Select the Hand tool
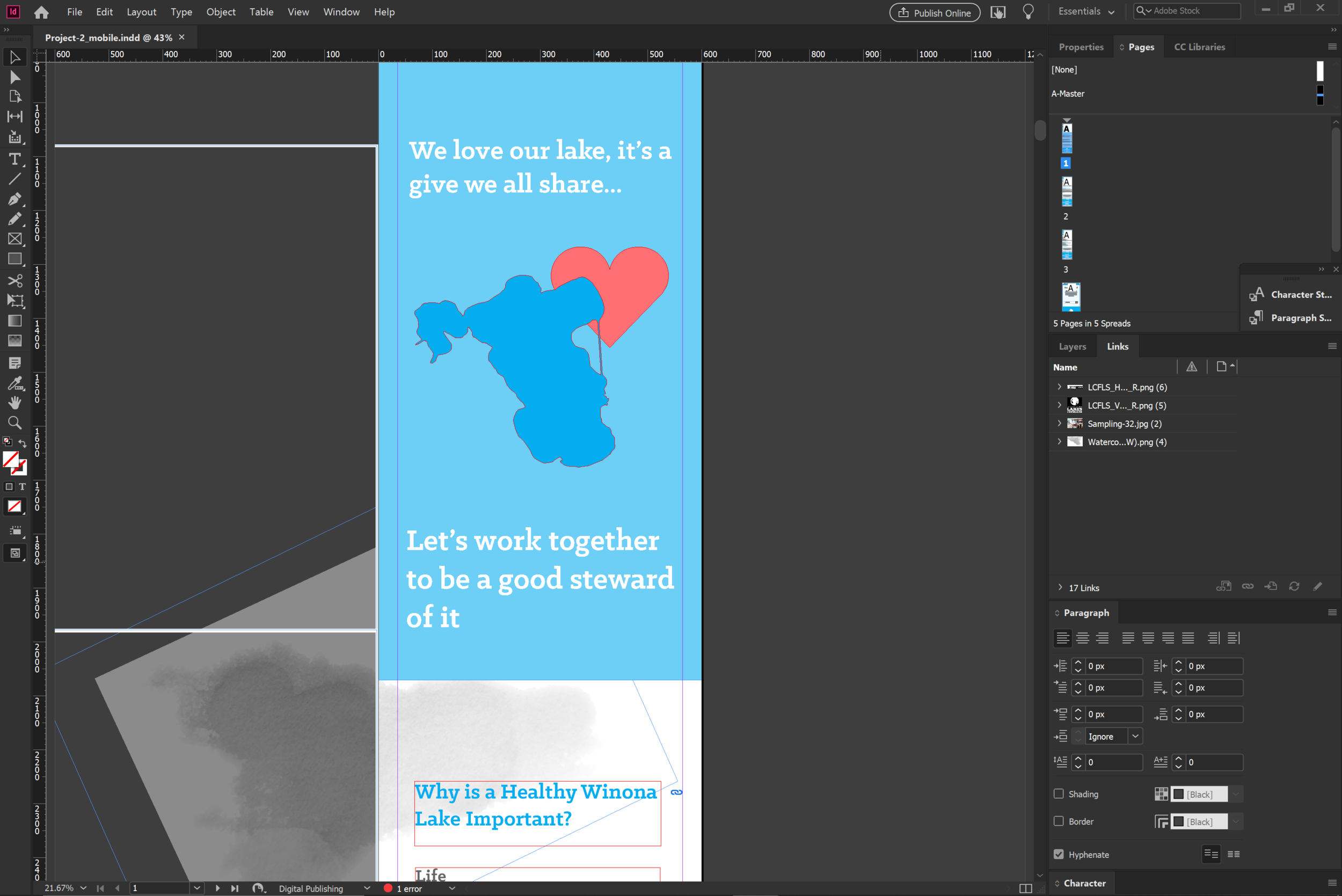This screenshot has height=896, width=1342. pyautogui.click(x=15, y=403)
